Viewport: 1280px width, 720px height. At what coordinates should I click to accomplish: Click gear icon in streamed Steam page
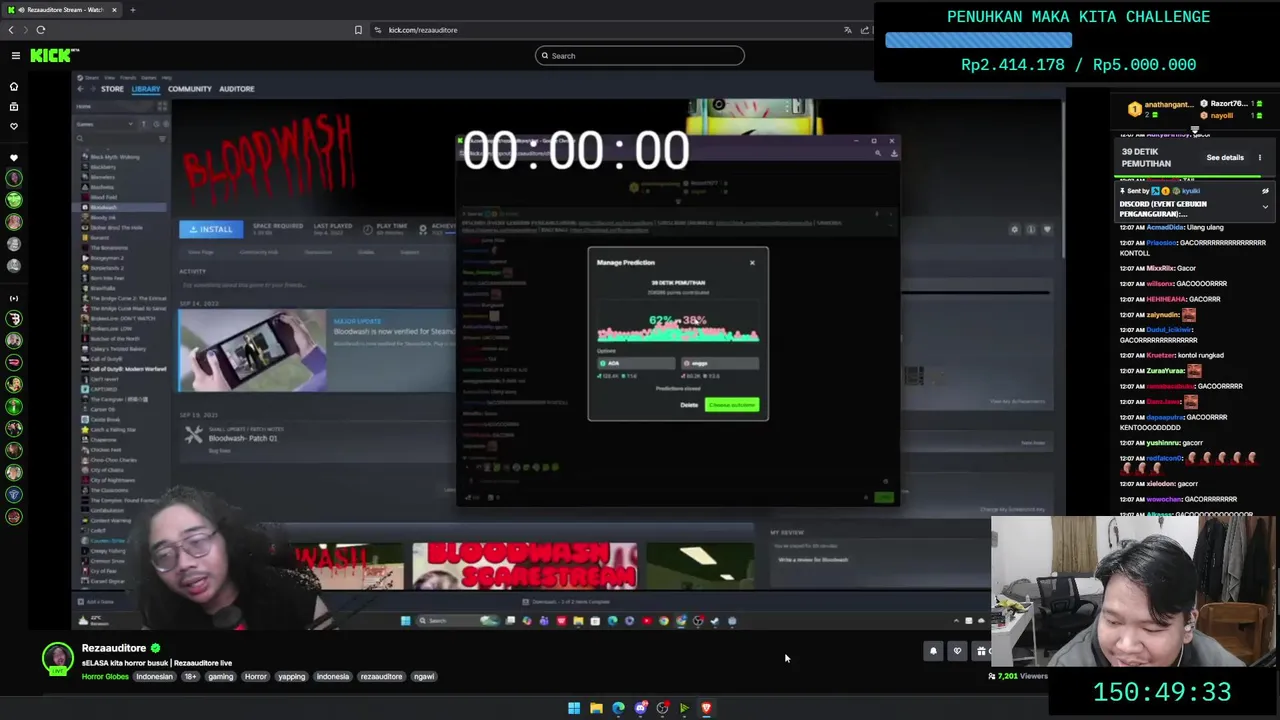click(1014, 230)
